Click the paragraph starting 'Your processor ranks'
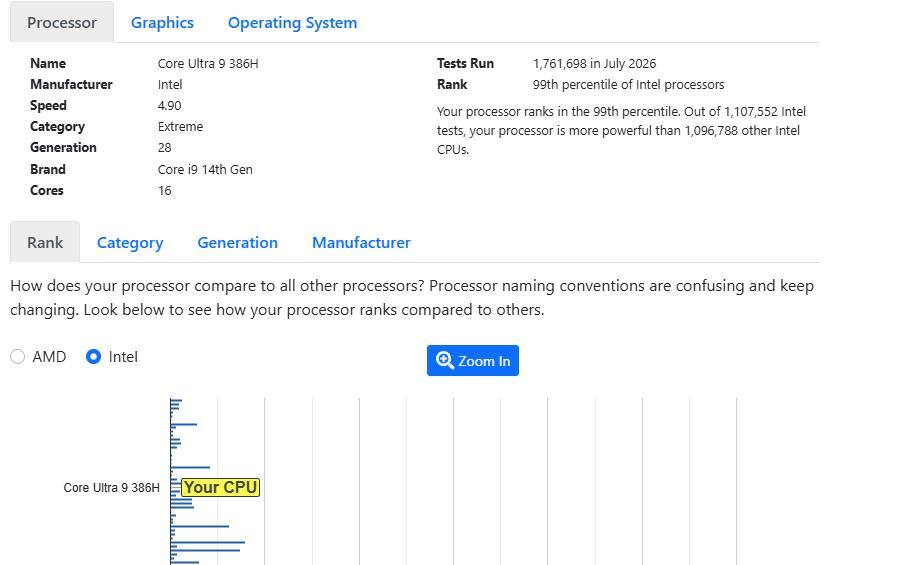Image resolution: width=904 pixels, height=565 pixels. 622,130
